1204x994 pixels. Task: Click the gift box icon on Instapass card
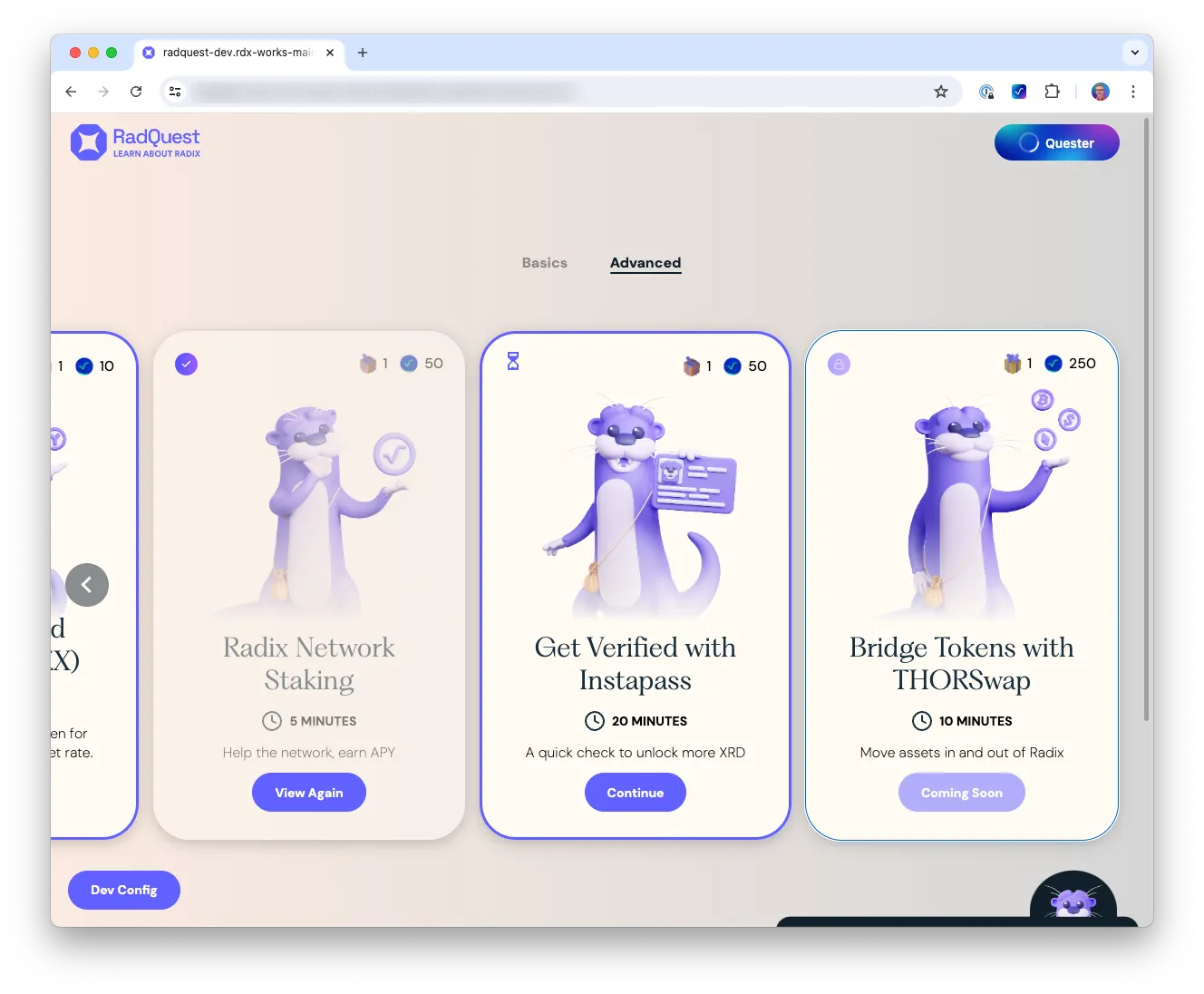tap(692, 366)
